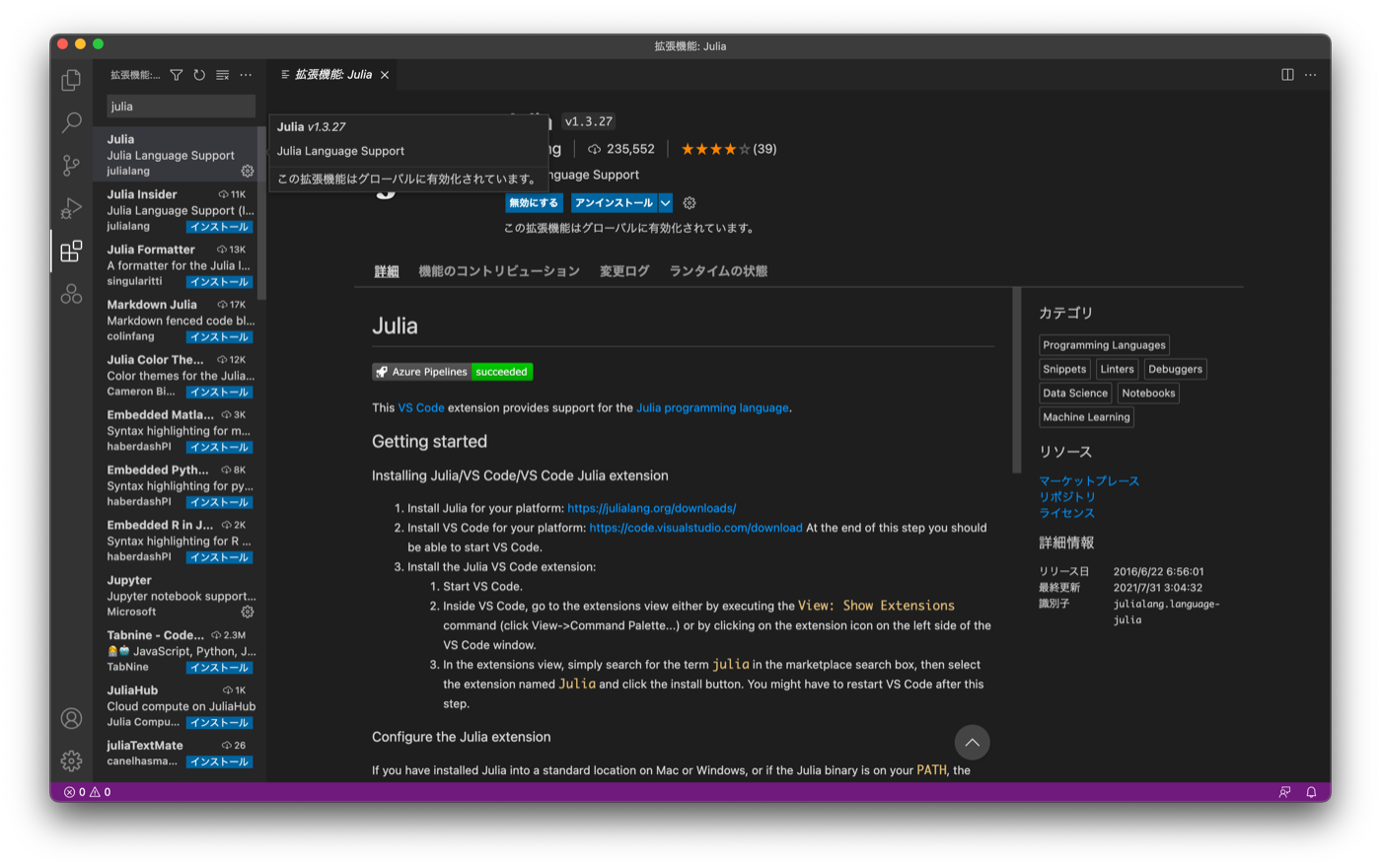Open the VS Code link
This screenshot has height=868, width=1381.
pos(421,407)
